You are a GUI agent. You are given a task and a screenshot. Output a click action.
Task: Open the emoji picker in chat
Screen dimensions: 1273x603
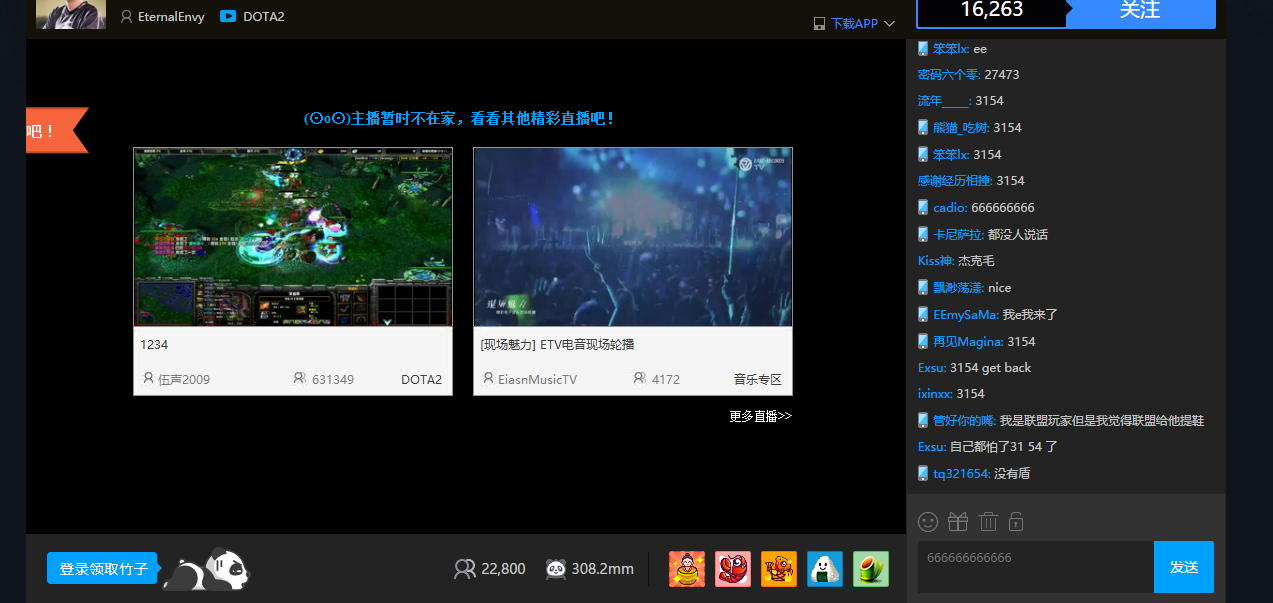point(928,522)
